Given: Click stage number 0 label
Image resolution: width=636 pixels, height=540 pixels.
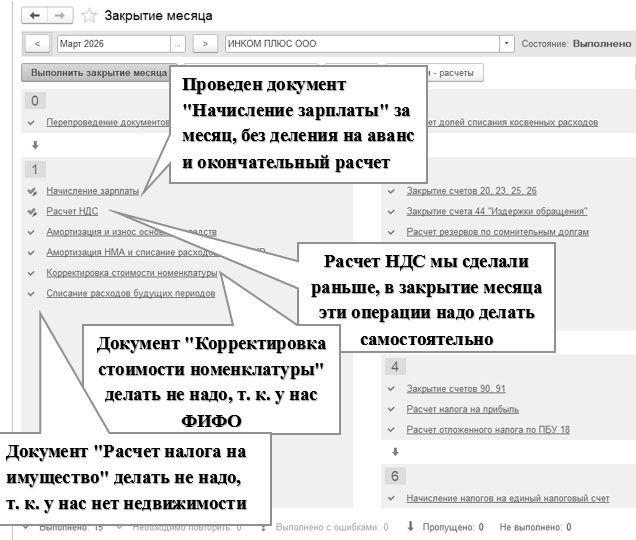Looking at the screenshot, I should click(35, 101).
